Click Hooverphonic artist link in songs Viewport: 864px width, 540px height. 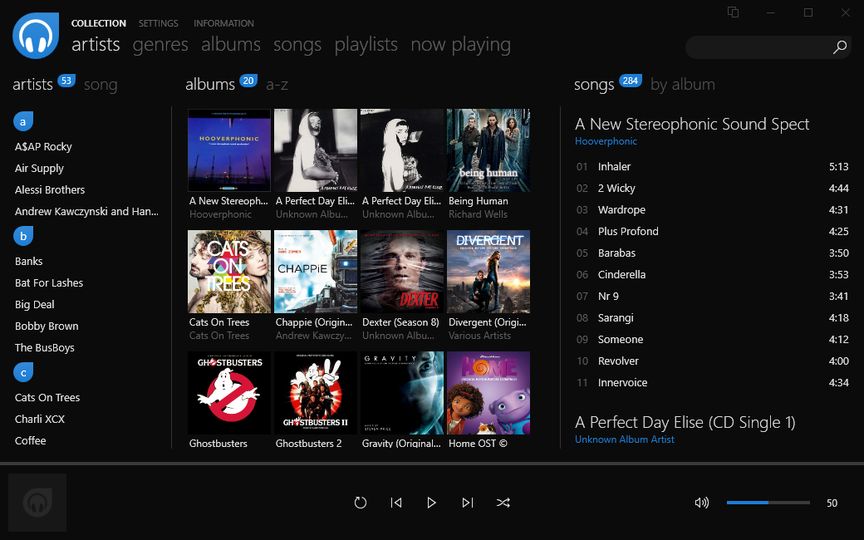pos(606,141)
